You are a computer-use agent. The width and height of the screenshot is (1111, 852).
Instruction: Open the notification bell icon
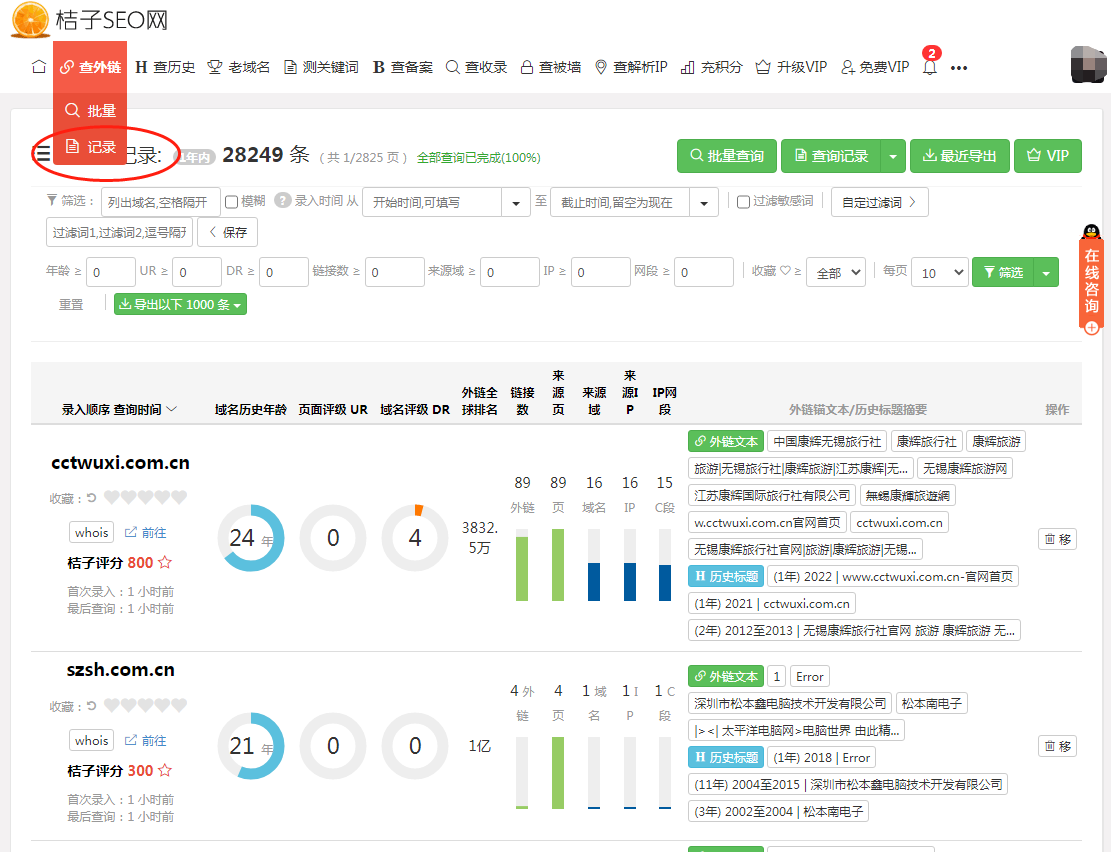[x=930, y=68]
